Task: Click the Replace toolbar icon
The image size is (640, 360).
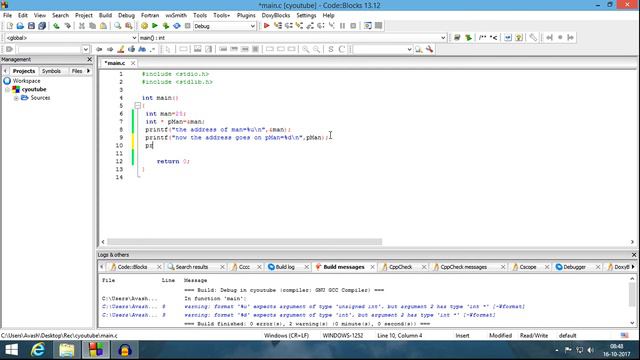Action: [x=129, y=26]
